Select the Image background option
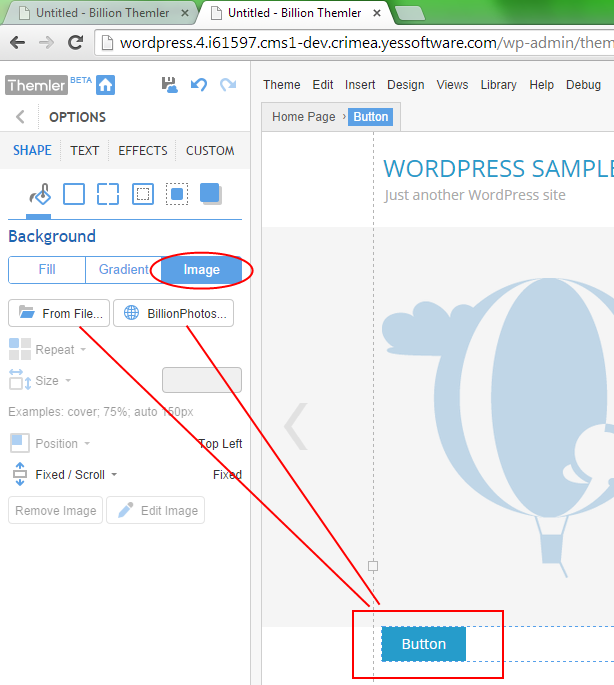This screenshot has width=614, height=685. [x=201, y=270]
